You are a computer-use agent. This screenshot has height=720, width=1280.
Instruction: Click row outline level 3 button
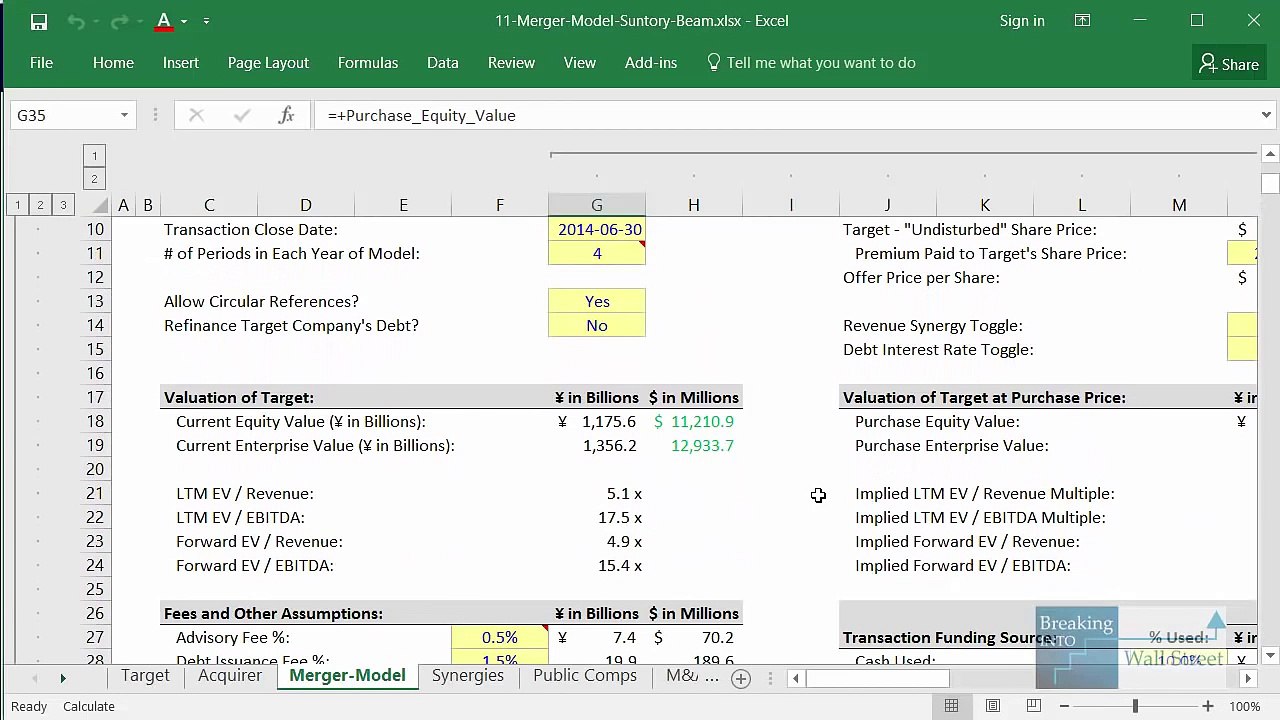(x=63, y=205)
